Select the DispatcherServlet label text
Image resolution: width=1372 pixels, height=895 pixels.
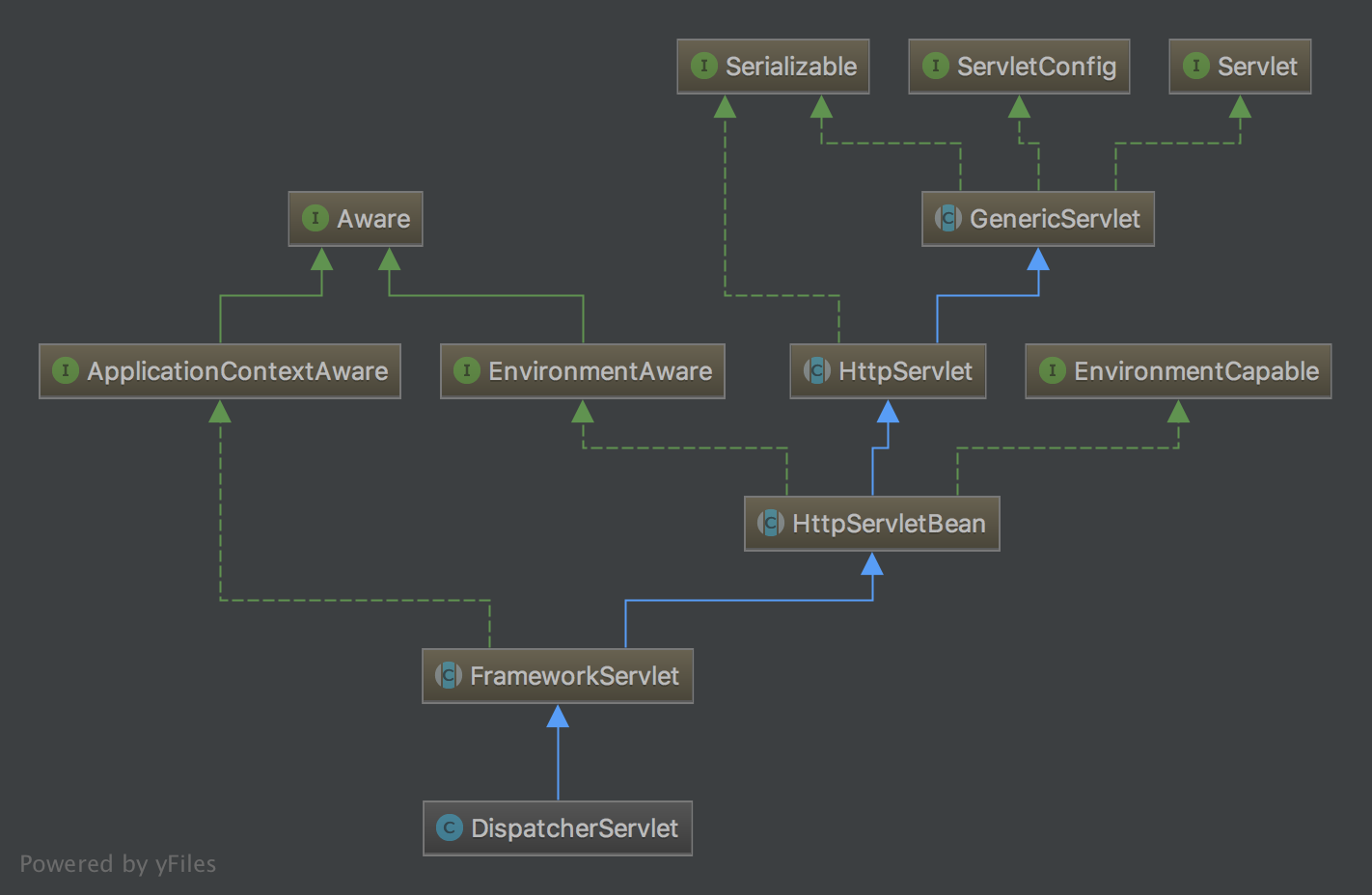tap(574, 828)
